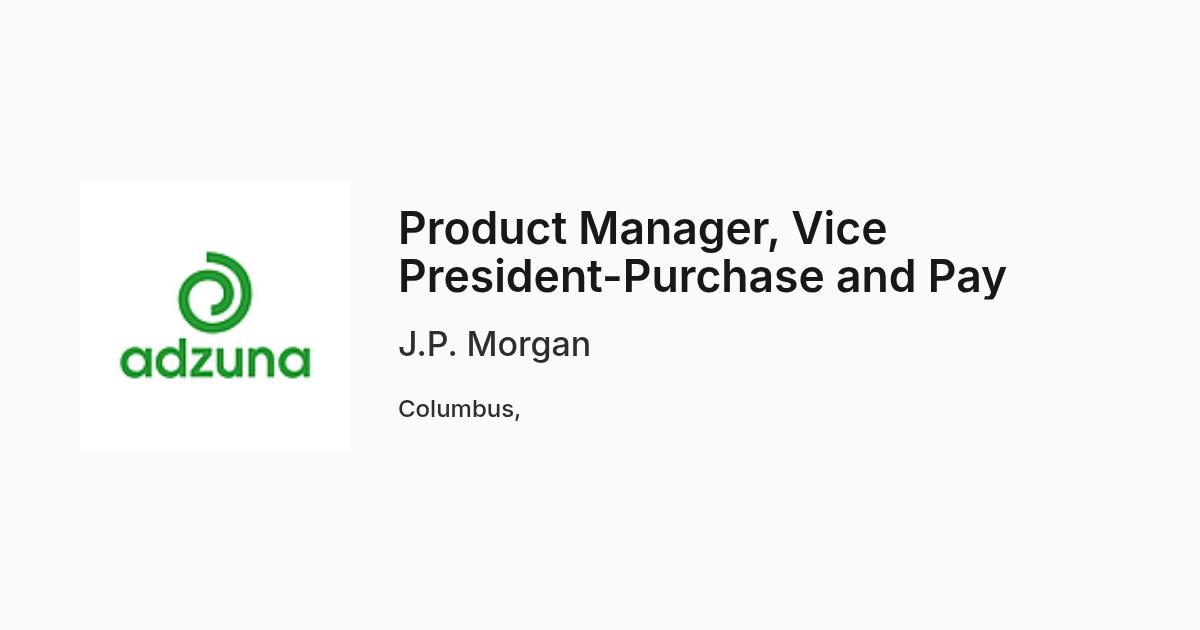Select the white Adzuna logo tile
The image size is (1200, 630).
[x=215, y=315]
